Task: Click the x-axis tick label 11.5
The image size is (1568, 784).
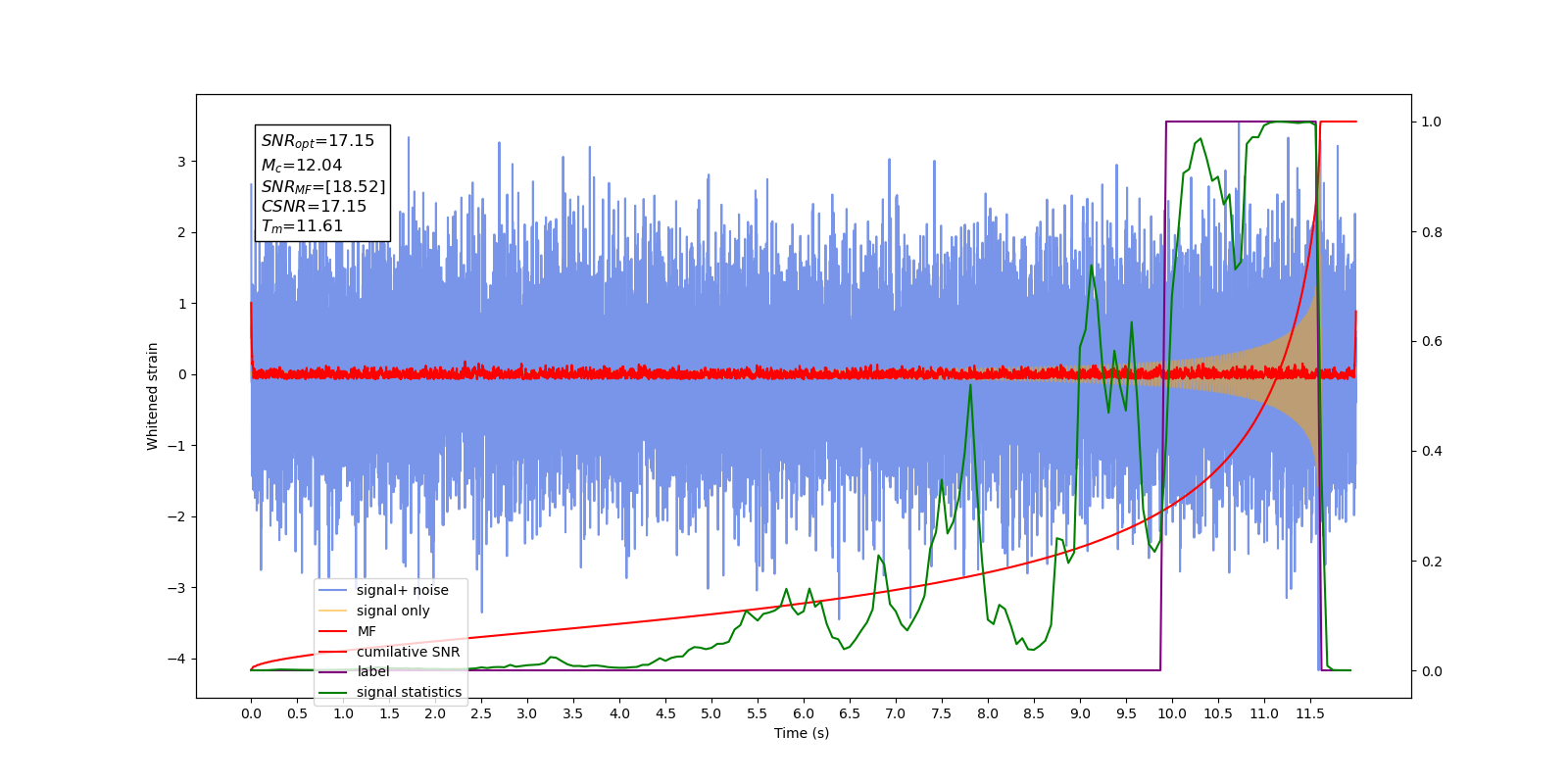Action: pyautogui.click(x=1310, y=713)
